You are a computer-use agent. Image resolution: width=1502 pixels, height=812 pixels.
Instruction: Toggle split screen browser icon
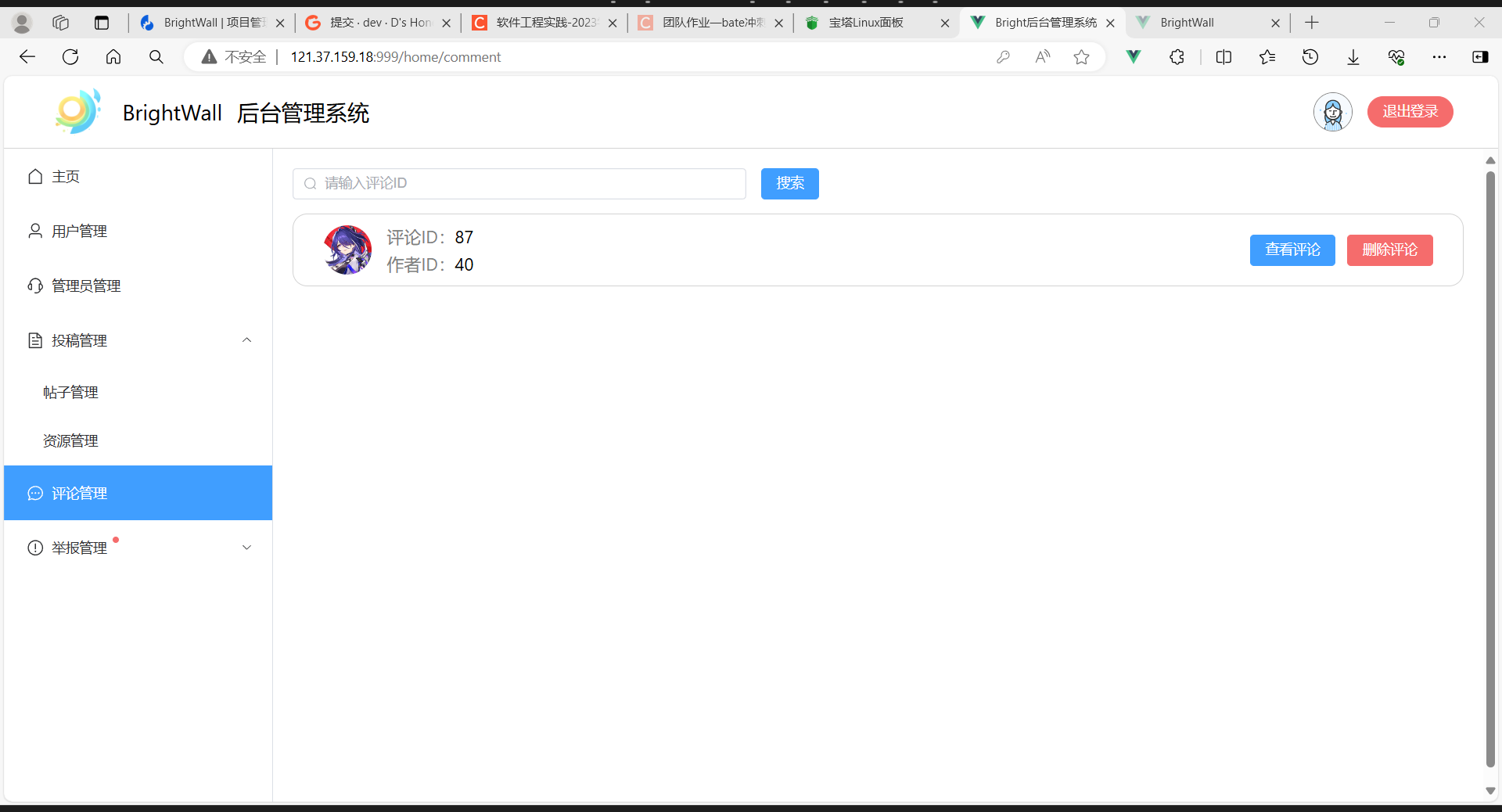[1224, 57]
